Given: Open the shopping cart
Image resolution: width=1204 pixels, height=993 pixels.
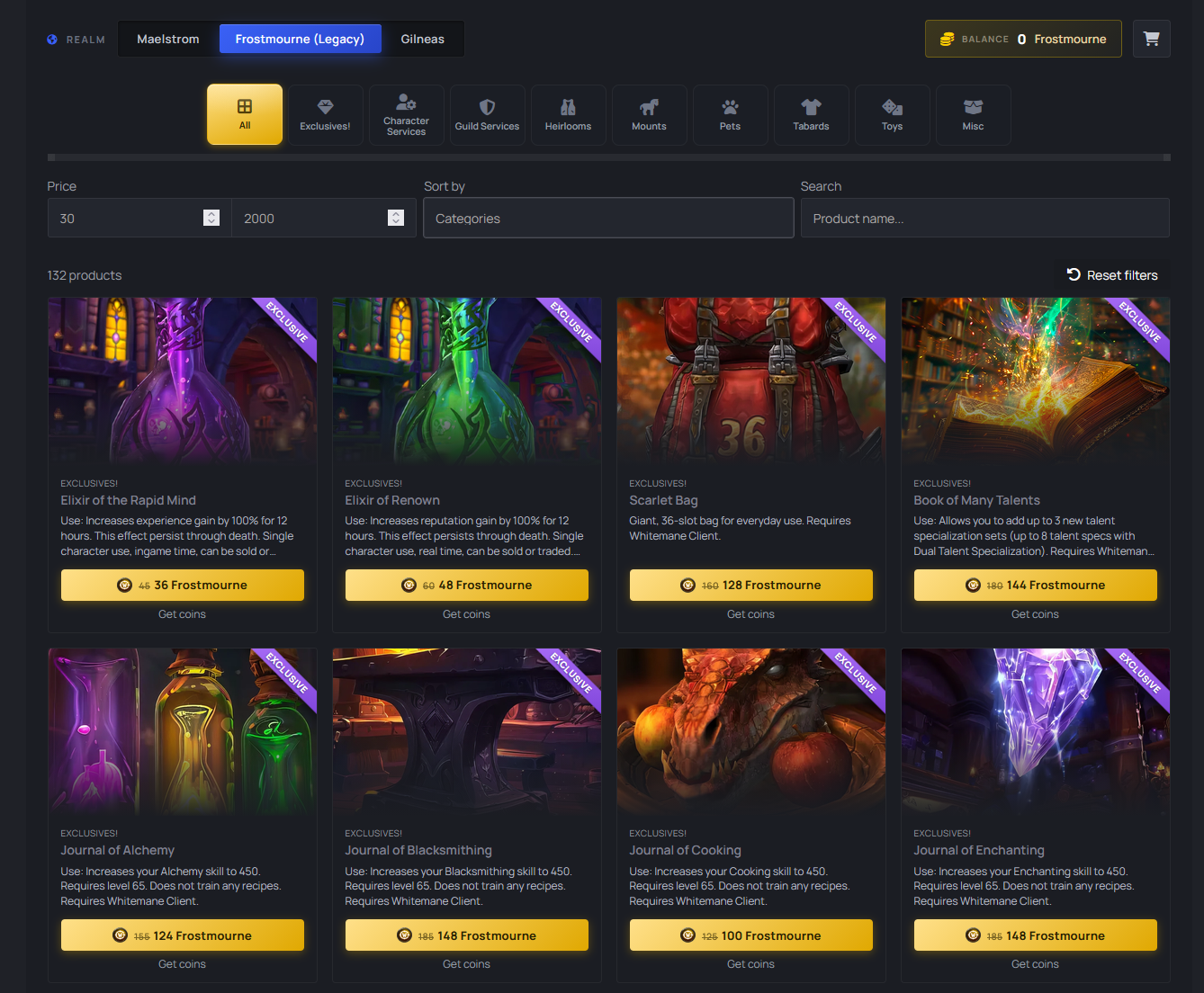Looking at the screenshot, I should pyautogui.click(x=1151, y=39).
